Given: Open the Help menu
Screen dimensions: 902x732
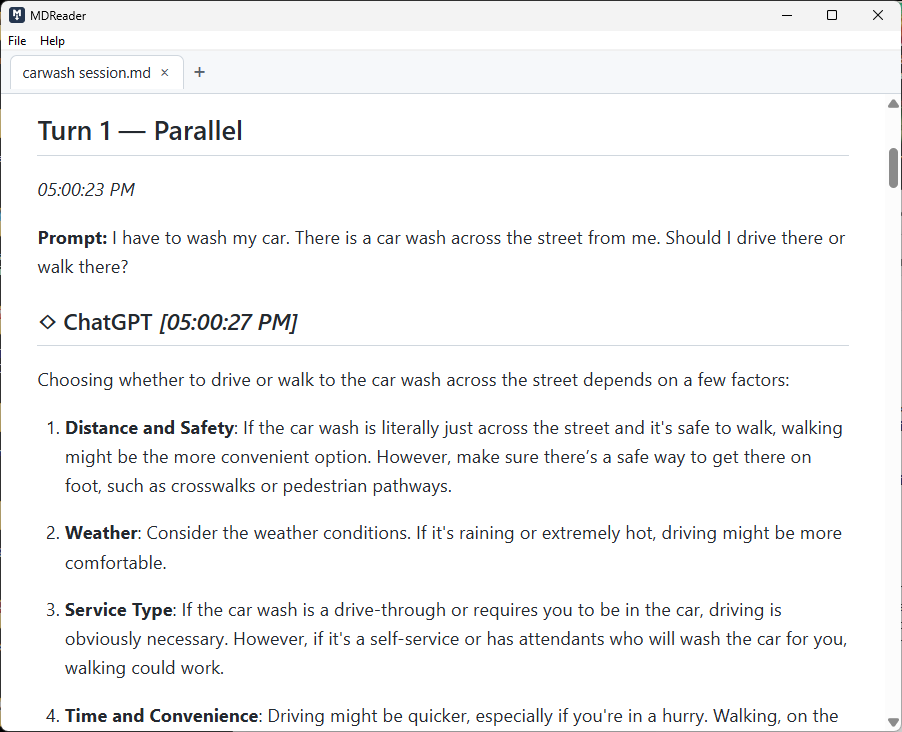Looking at the screenshot, I should pos(52,41).
